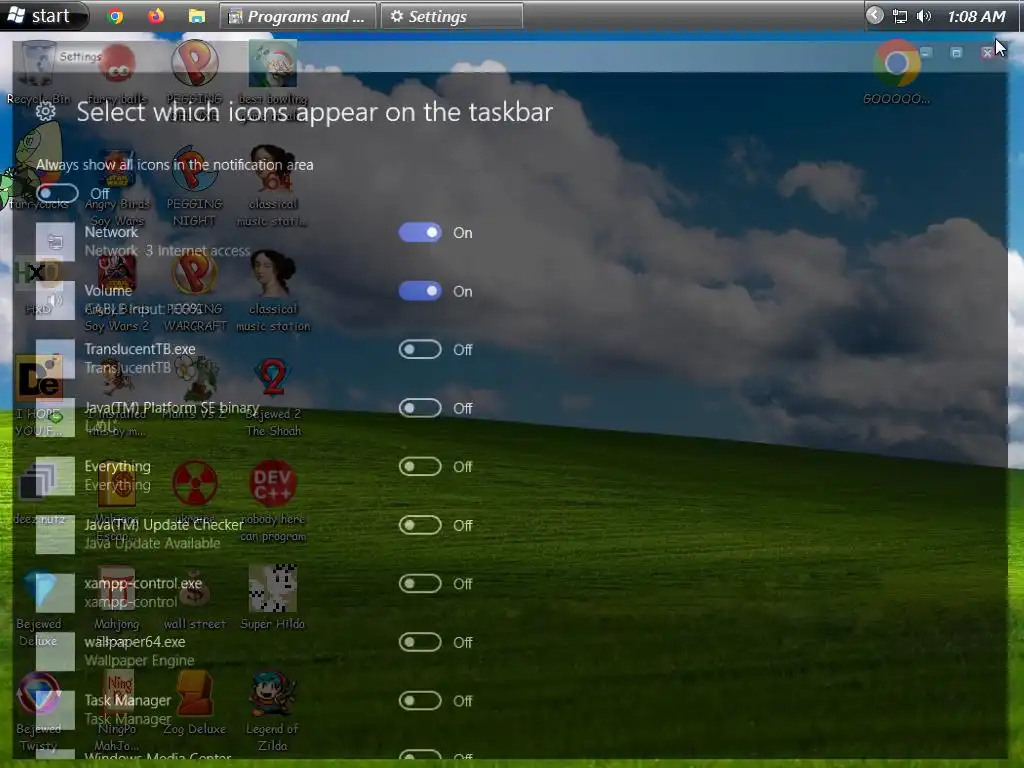Screen dimensions: 1024x768
Task: Click the 'Select which icons appear on the taskbar' heading
Action: (315, 112)
